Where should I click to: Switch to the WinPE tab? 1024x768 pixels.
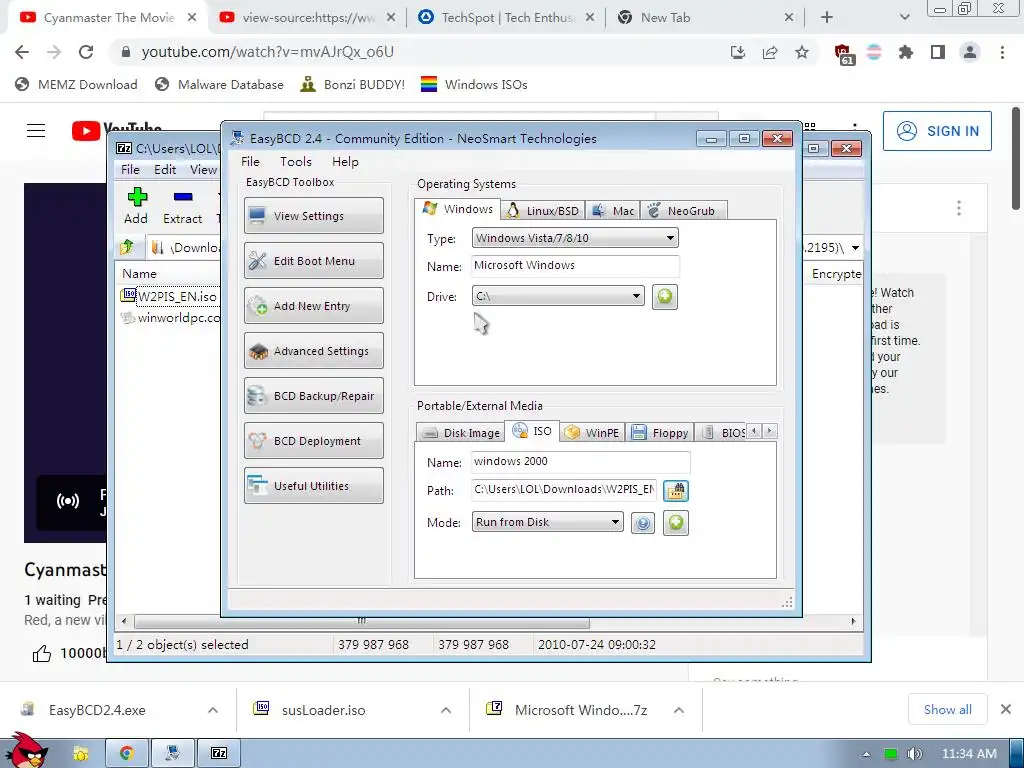592,432
